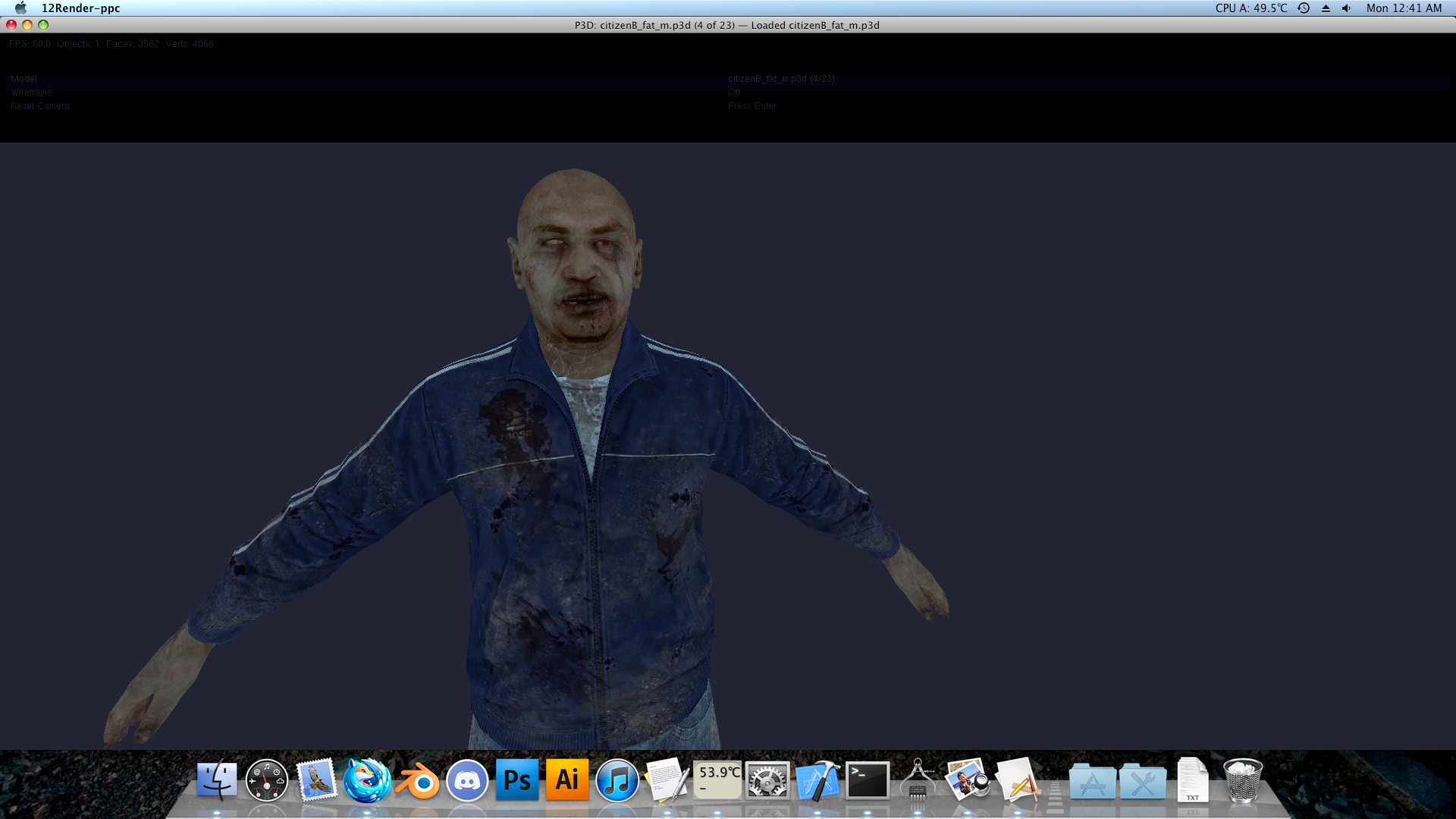
Task: Open Discord from the dock
Action: pyautogui.click(x=467, y=781)
